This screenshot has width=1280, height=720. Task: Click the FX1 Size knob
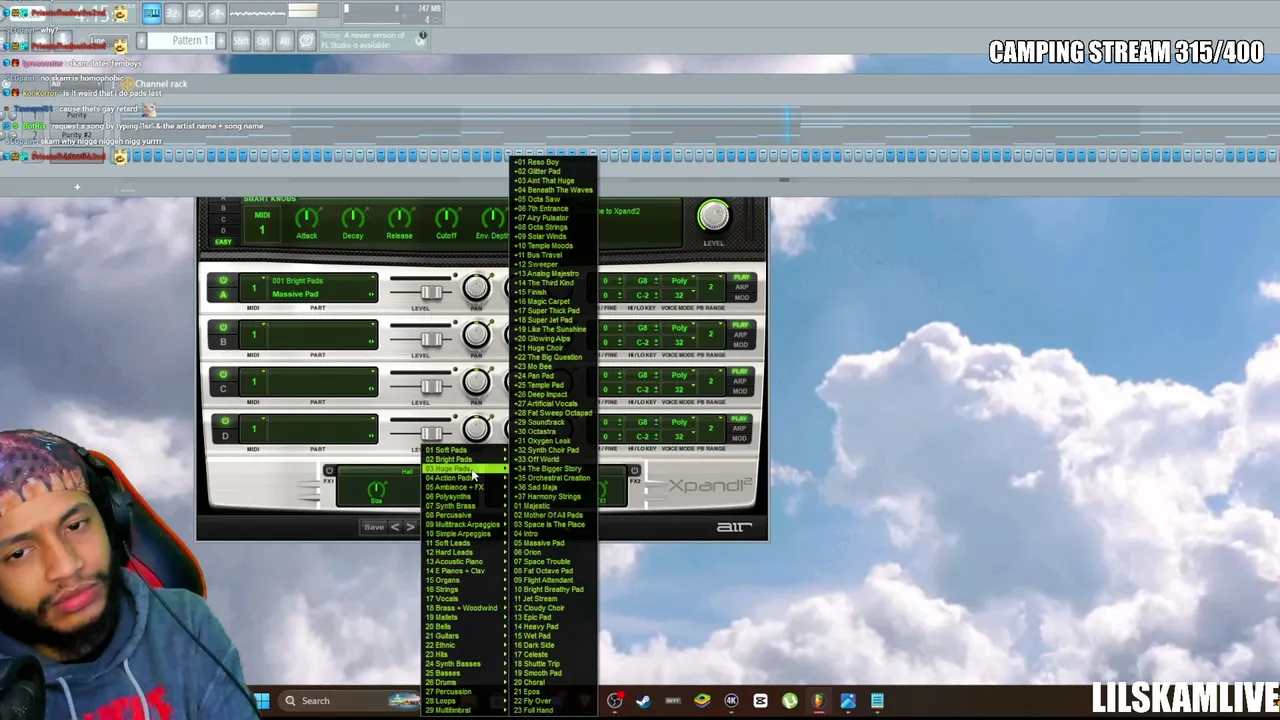pyautogui.click(x=377, y=490)
